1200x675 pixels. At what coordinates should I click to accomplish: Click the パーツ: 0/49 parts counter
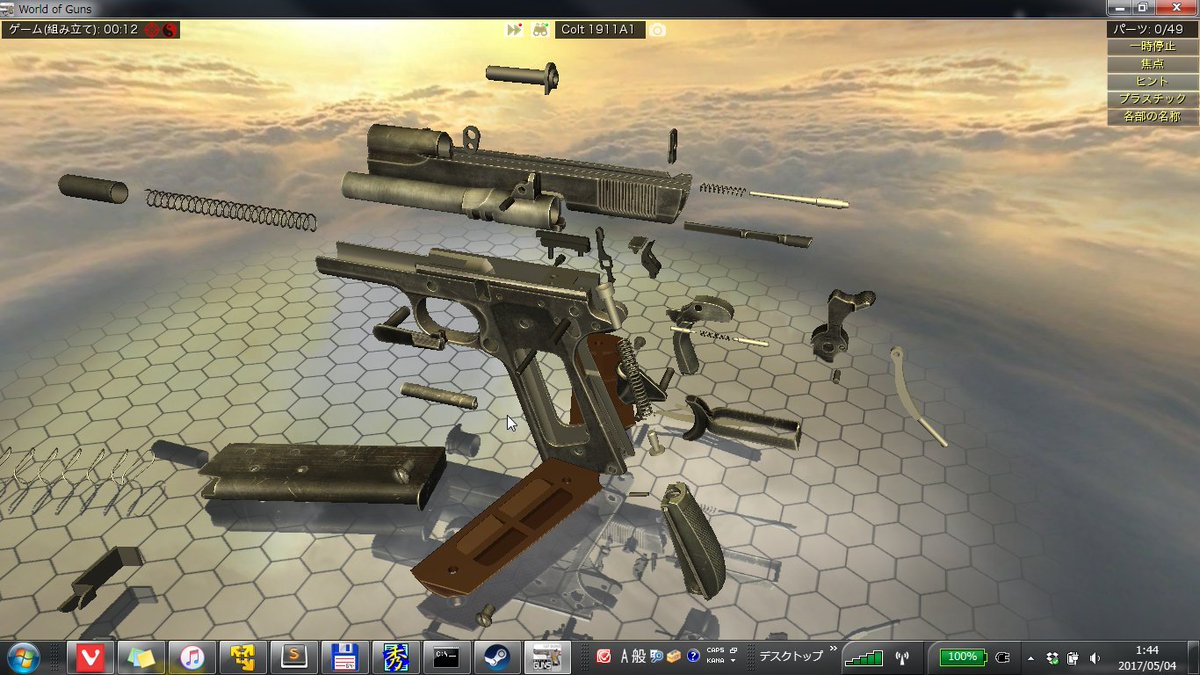tap(1152, 30)
